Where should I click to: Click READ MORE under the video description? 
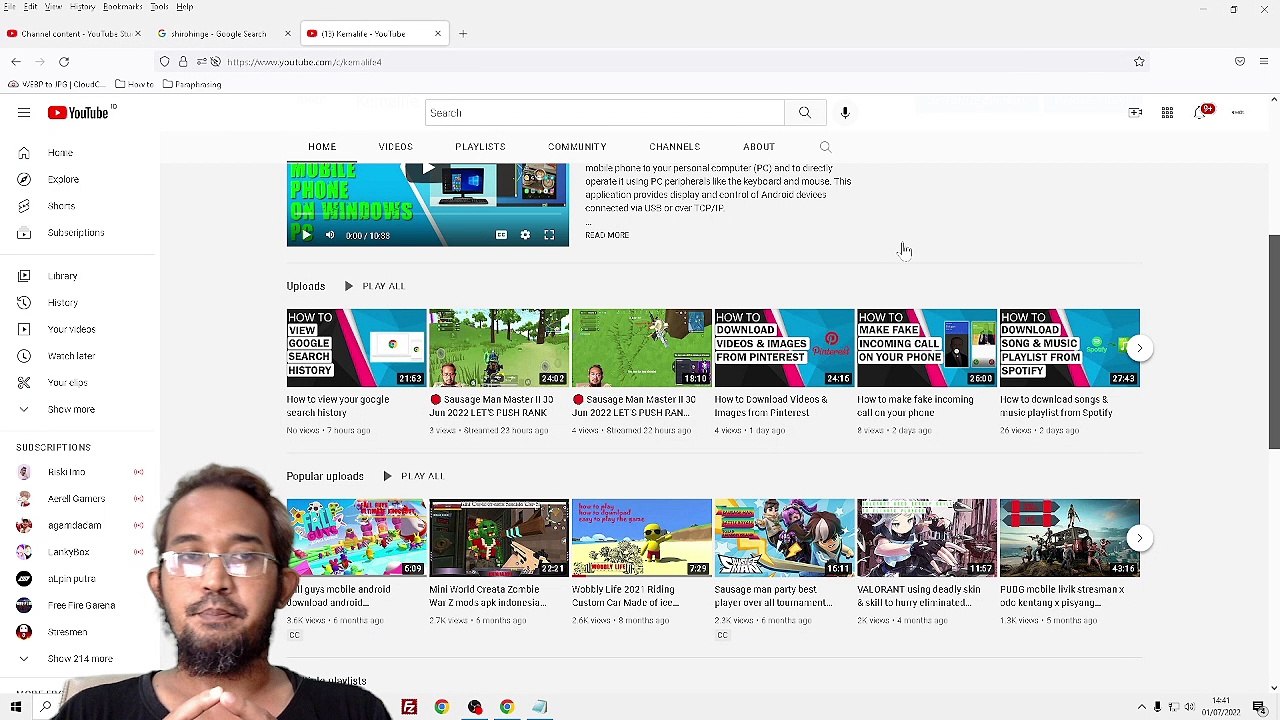[x=607, y=235]
